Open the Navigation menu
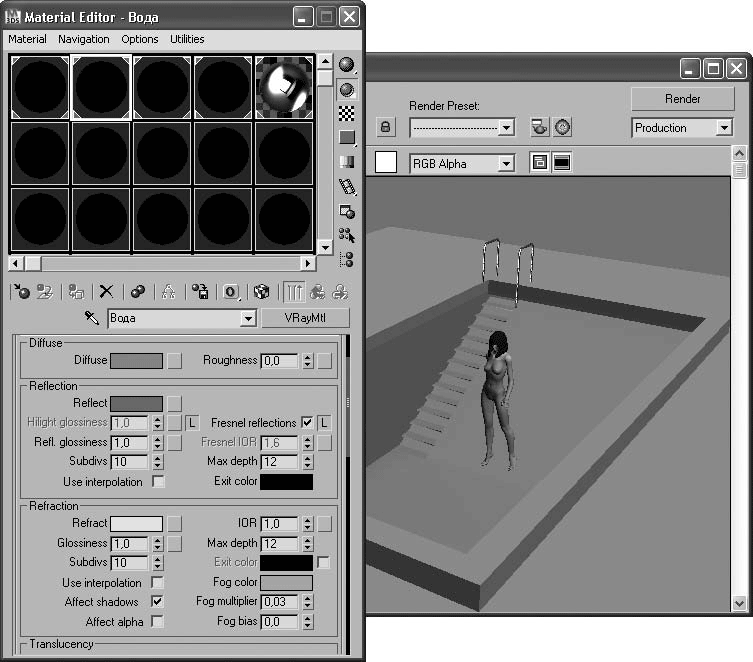 click(x=84, y=39)
